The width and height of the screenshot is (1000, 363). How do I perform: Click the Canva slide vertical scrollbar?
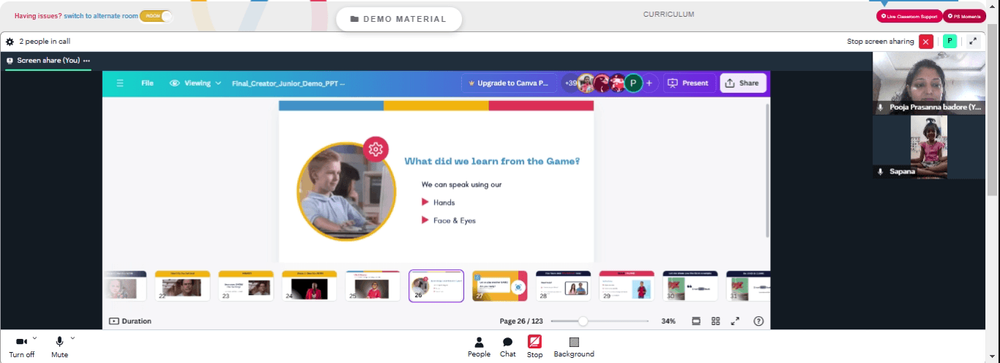(767, 170)
